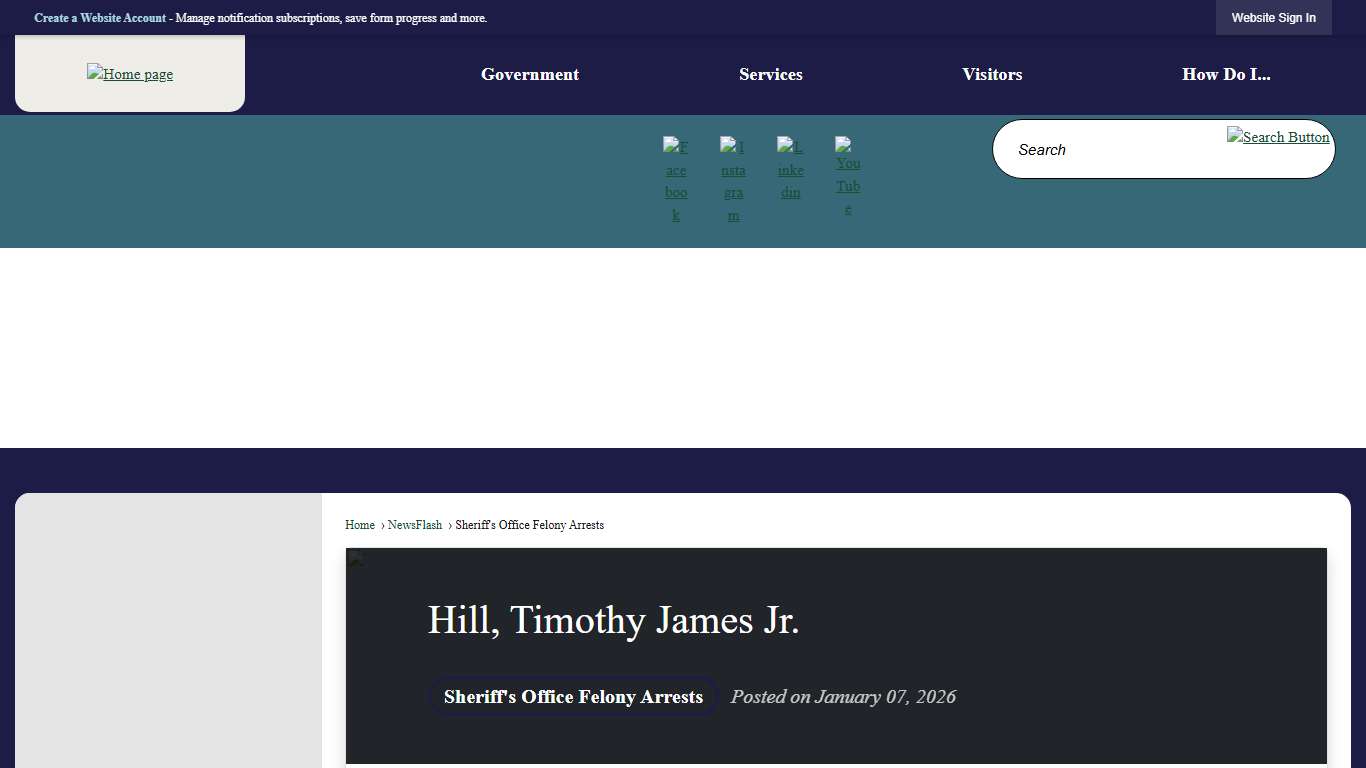The image size is (1366, 768).
Task: Click the Home breadcrumb link
Action: click(x=359, y=525)
